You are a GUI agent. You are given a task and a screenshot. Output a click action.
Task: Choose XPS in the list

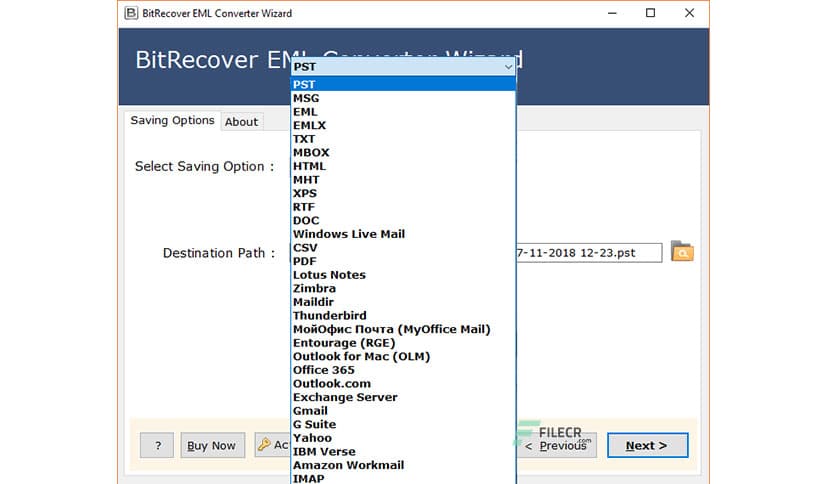coord(404,193)
